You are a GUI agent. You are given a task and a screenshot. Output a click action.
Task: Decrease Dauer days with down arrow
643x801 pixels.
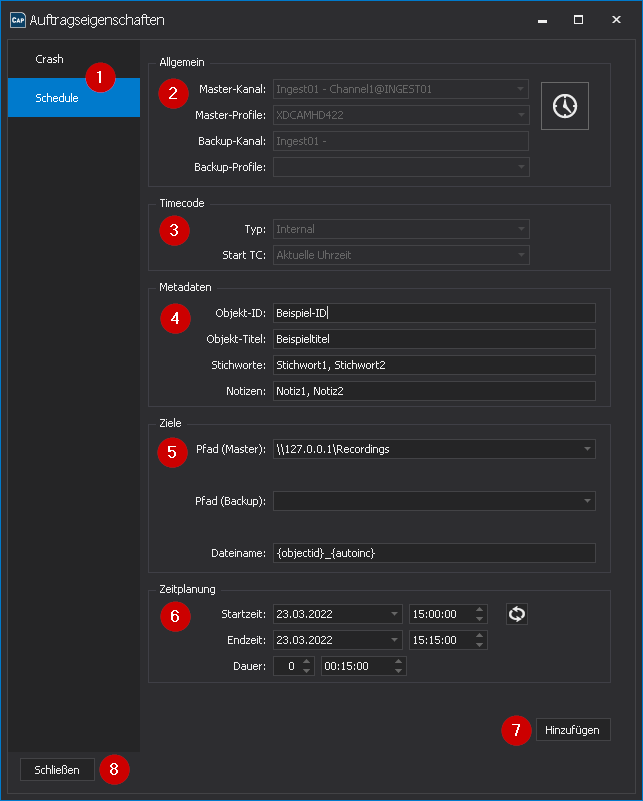coord(306,671)
